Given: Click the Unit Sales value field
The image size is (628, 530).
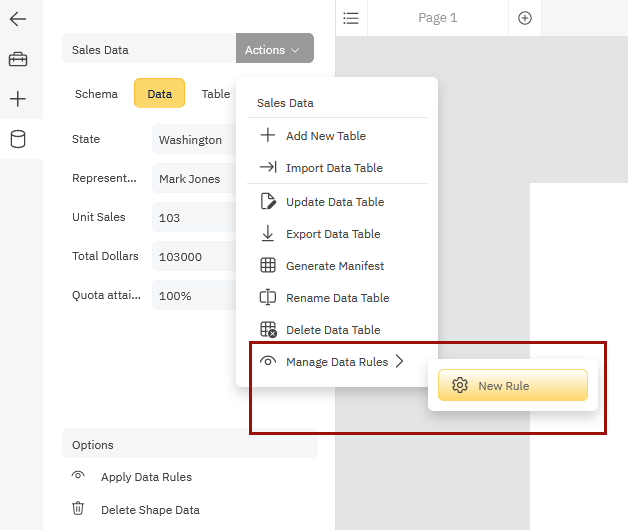Looking at the screenshot, I should click(x=194, y=217).
